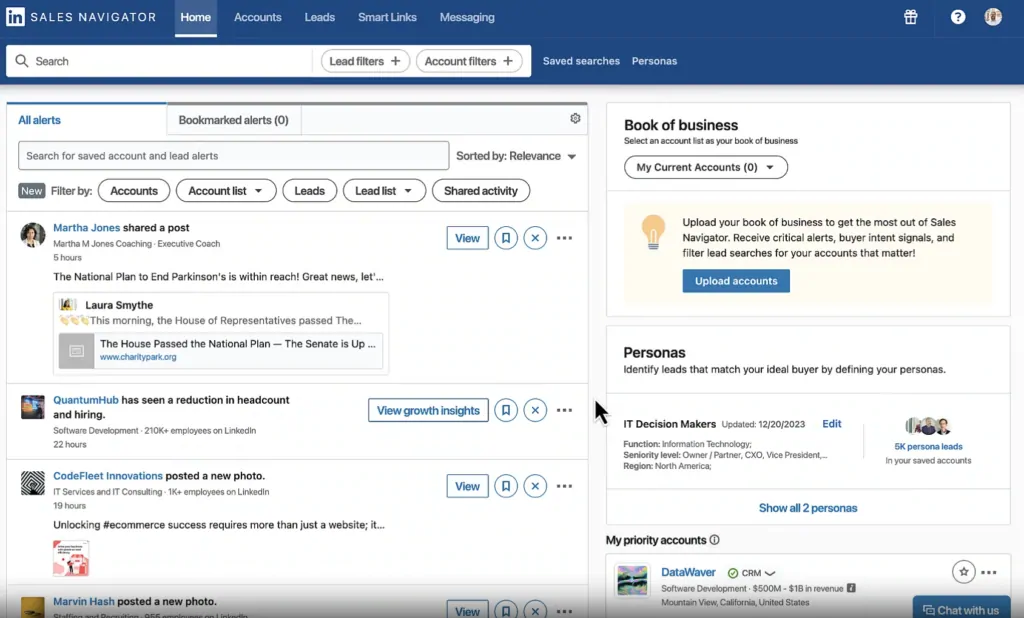The height and width of the screenshot is (618, 1024).
Task: Dismiss the Martha Jones alert
Action: pos(535,238)
